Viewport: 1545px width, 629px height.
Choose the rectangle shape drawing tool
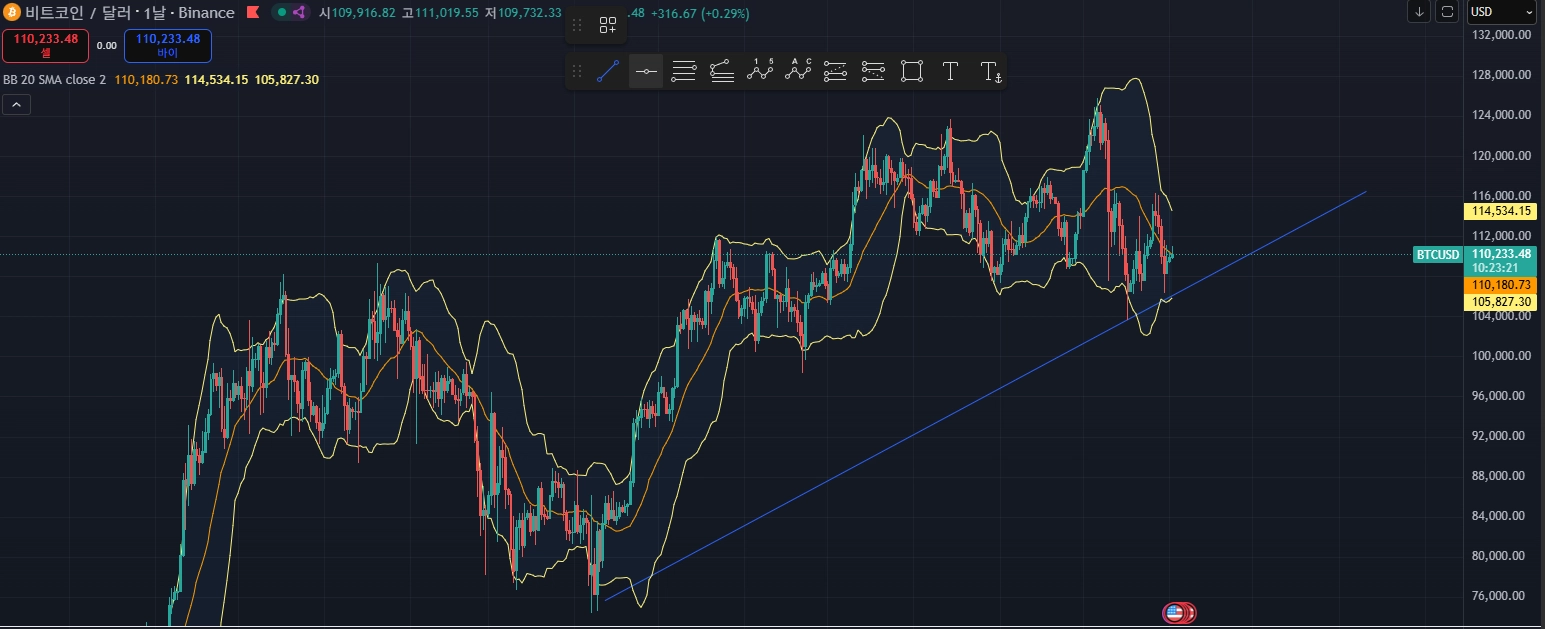911,71
